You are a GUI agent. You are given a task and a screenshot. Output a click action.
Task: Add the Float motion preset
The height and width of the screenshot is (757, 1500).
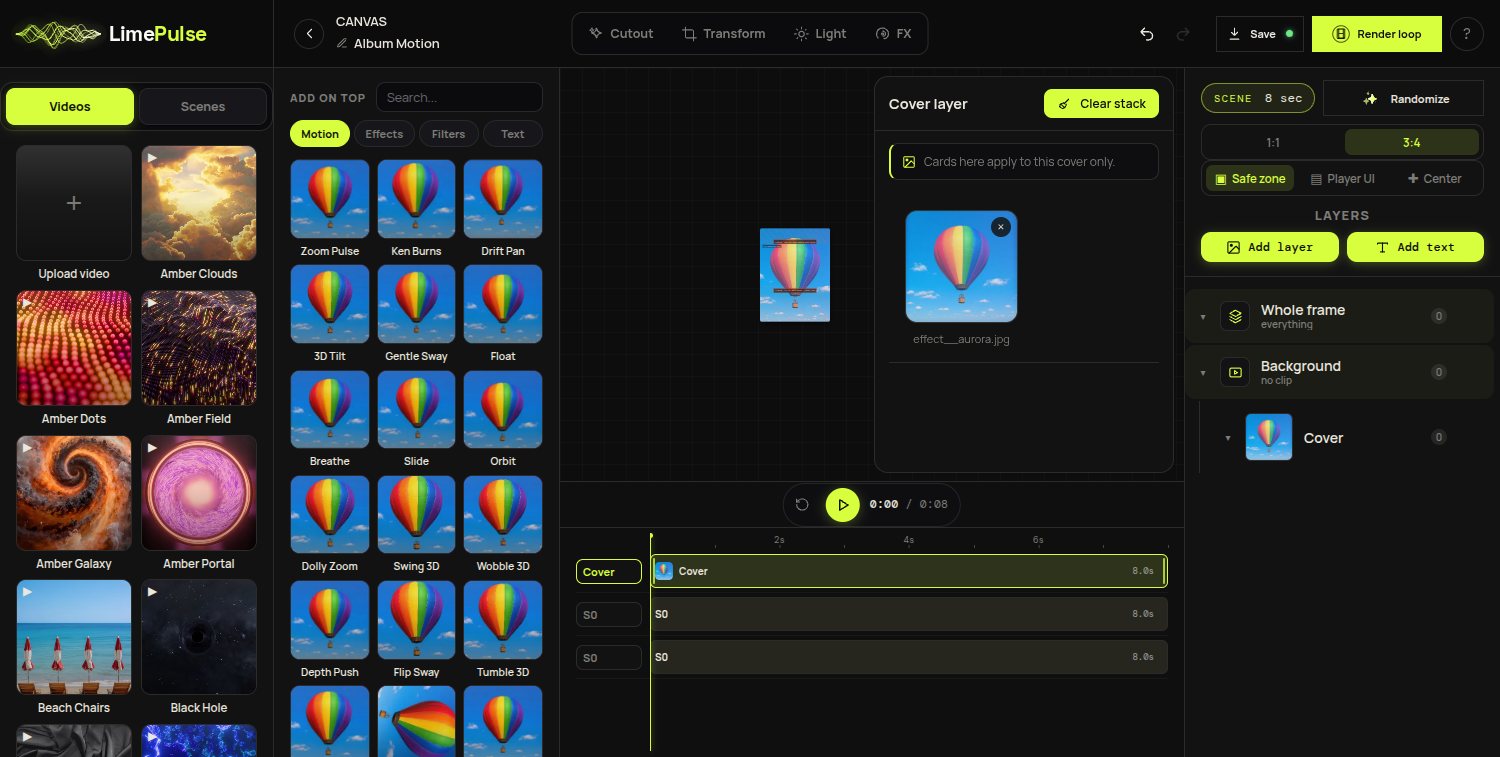[503, 304]
